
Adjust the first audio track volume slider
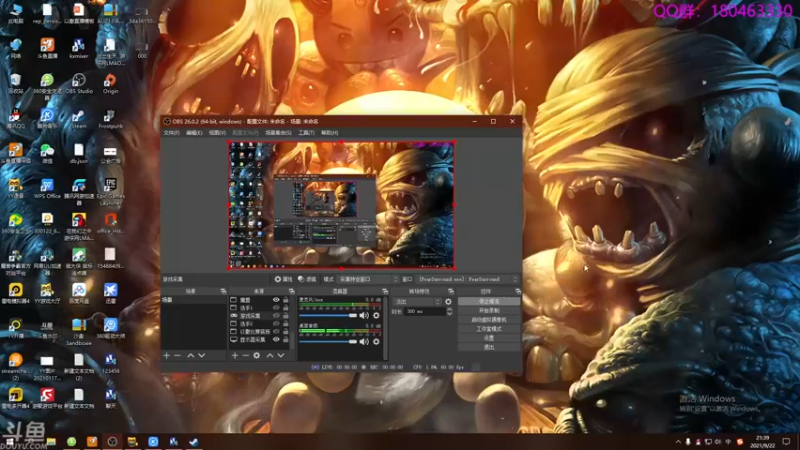pyautogui.click(x=328, y=316)
